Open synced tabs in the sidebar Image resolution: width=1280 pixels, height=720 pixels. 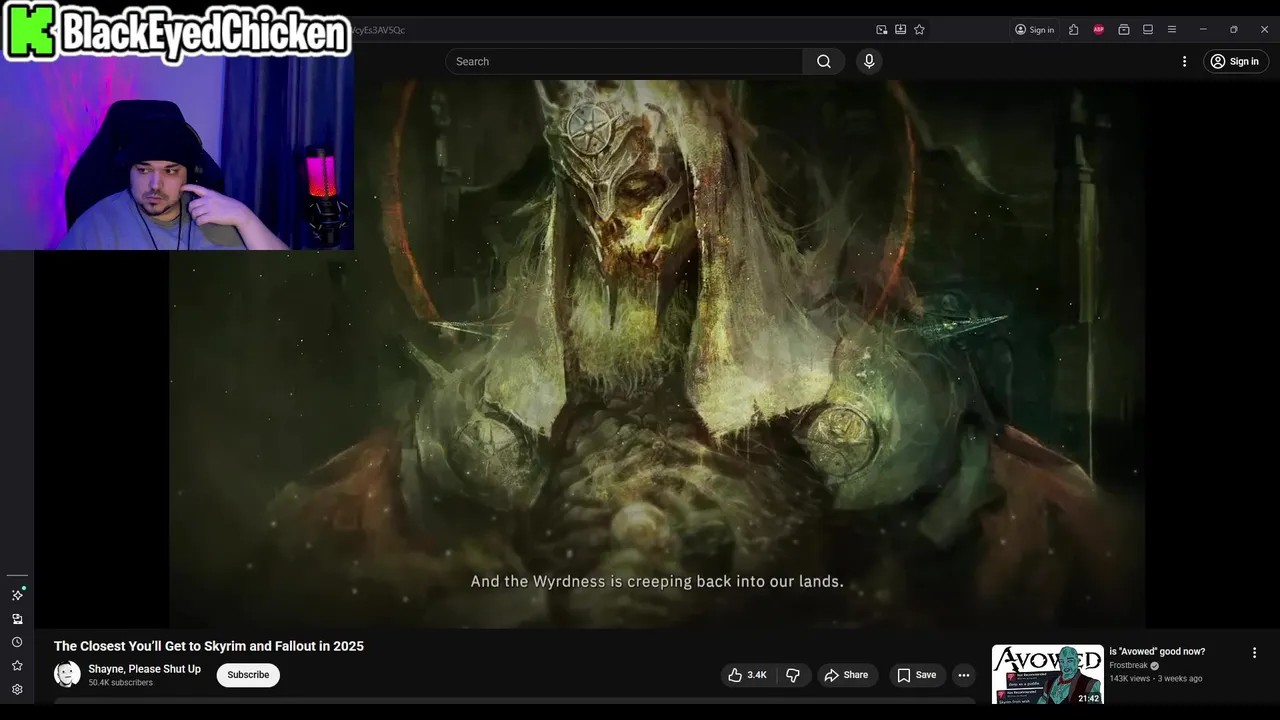coord(17,619)
